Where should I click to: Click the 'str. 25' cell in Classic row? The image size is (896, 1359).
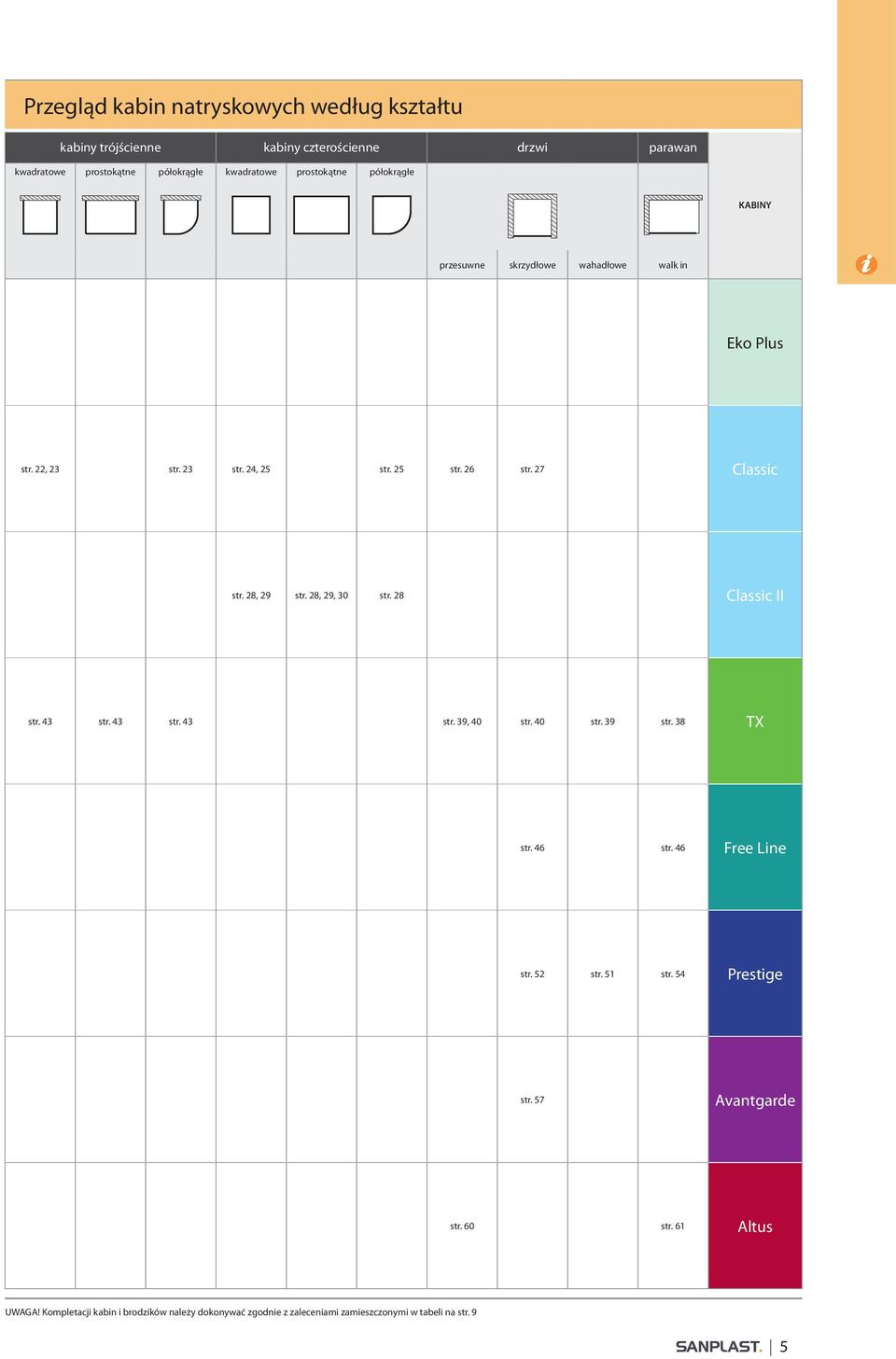pyautogui.click(x=392, y=469)
